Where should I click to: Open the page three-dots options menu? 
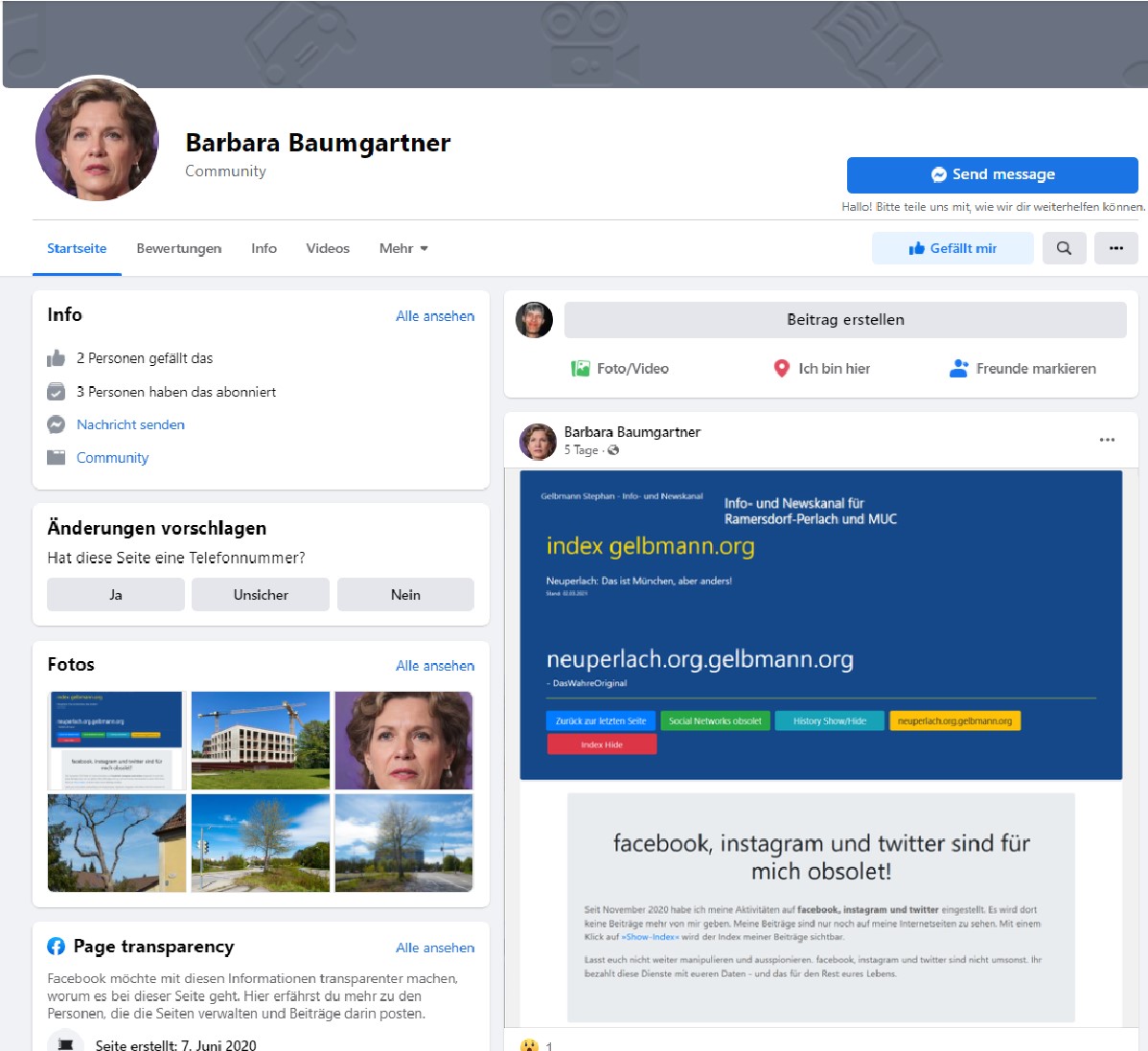(x=1115, y=248)
